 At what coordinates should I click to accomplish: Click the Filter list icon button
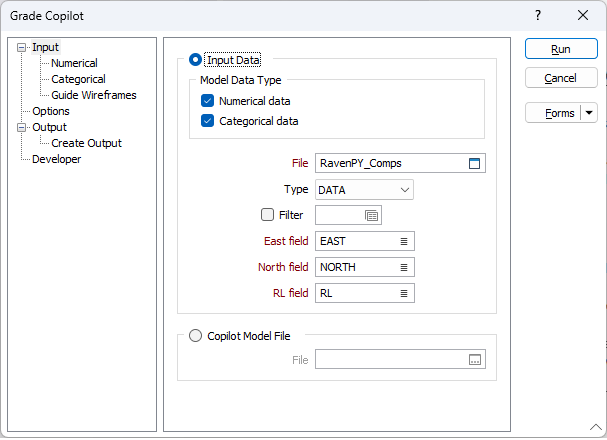coord(372,216)
